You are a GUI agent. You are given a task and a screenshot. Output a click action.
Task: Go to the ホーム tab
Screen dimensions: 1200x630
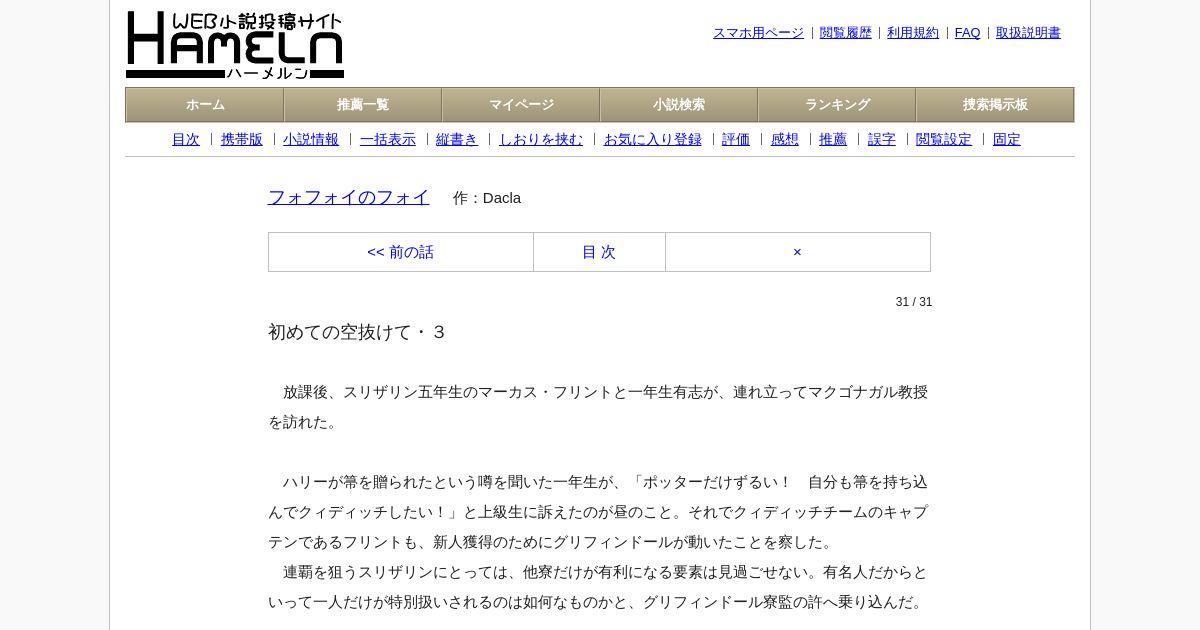pos(205,105)
